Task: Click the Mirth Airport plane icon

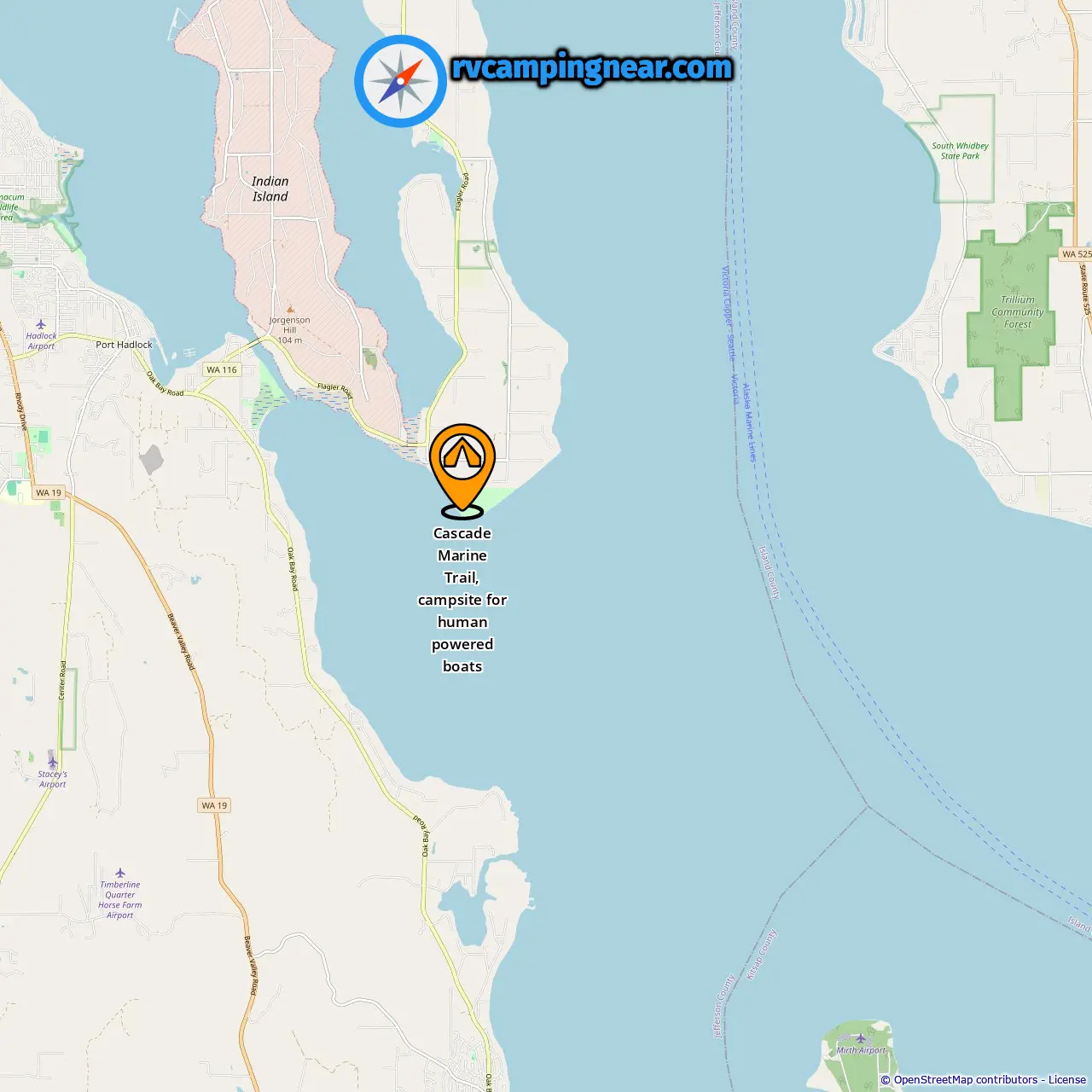Action: pyautogui.click(x=860, y=1038)
